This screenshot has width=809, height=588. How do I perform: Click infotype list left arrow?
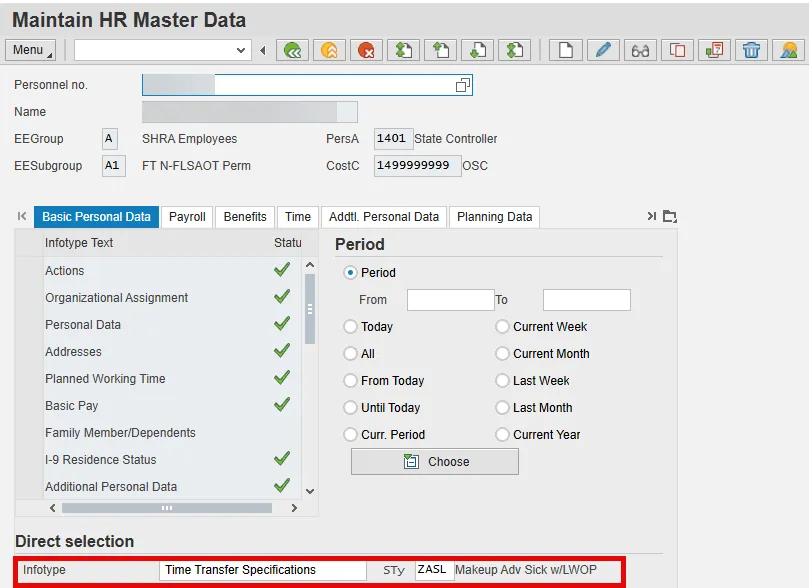pyautogui.click(x=53, y=508)
